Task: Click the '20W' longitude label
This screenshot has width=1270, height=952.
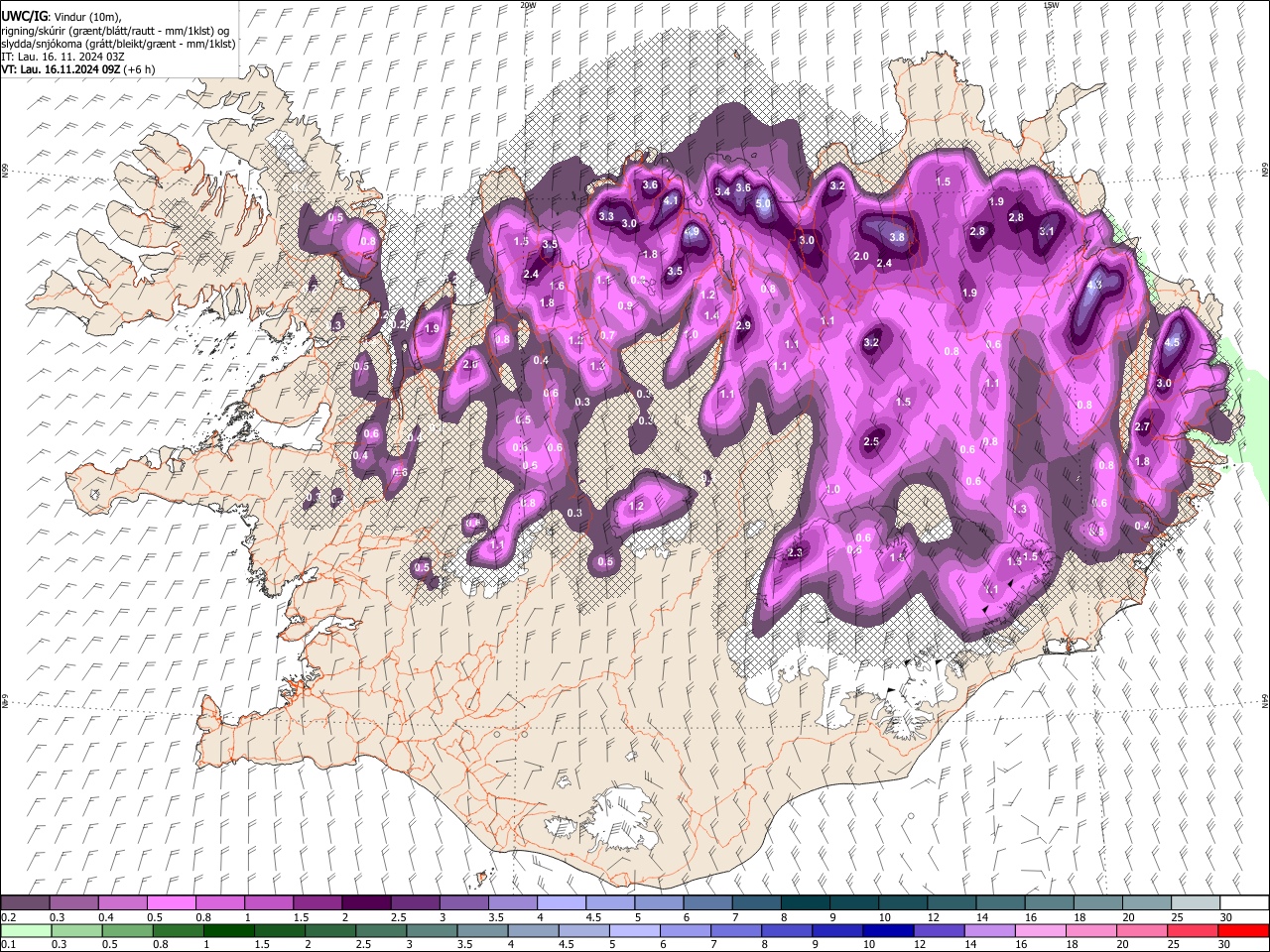Action: pos(527,5)
